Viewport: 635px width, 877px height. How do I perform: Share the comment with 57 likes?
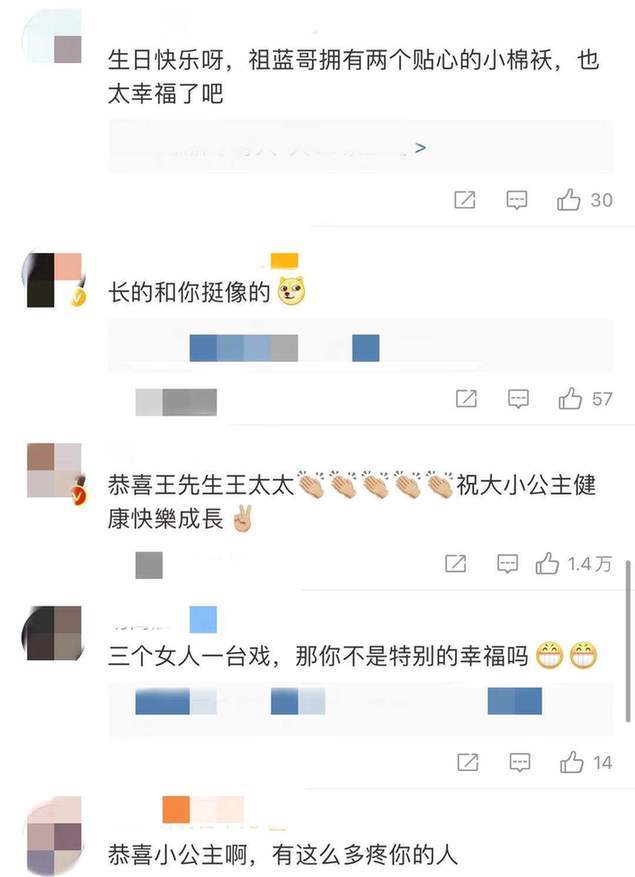(466, 398)
